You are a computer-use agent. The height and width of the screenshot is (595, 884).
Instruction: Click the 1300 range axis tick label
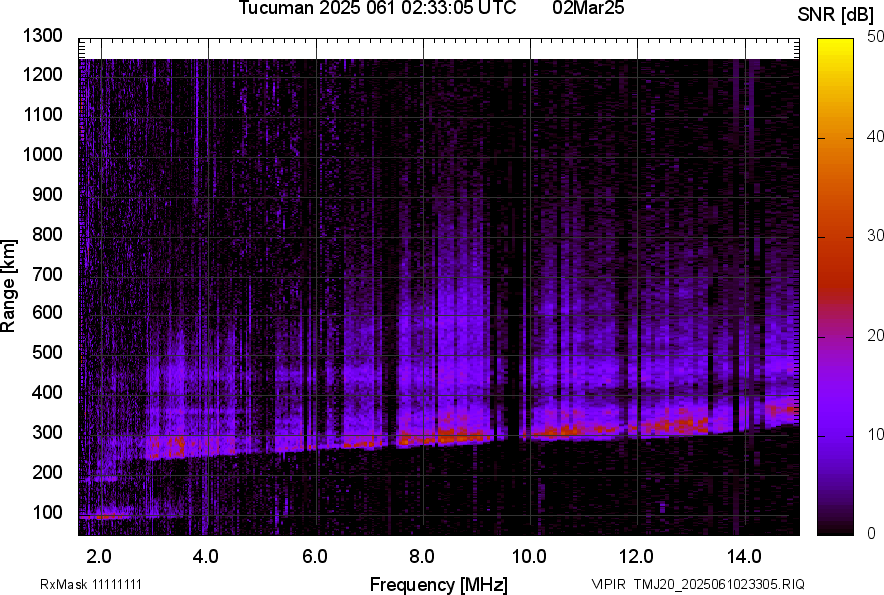(43, 36)
